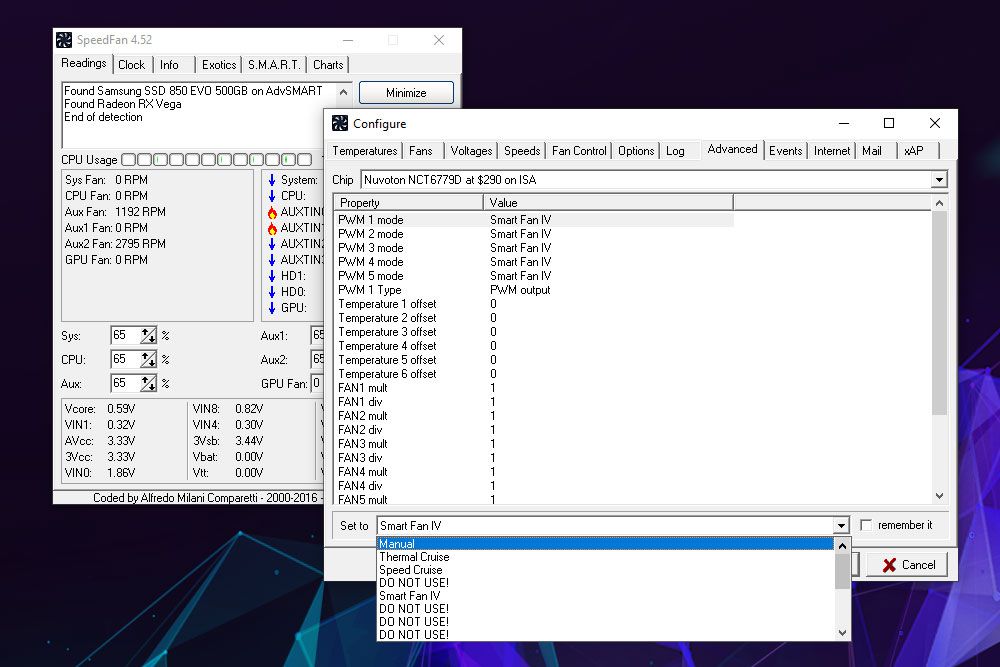1000x667 pixels.
Task: Switch to the Fan Control tab
Action: [579, 151]
